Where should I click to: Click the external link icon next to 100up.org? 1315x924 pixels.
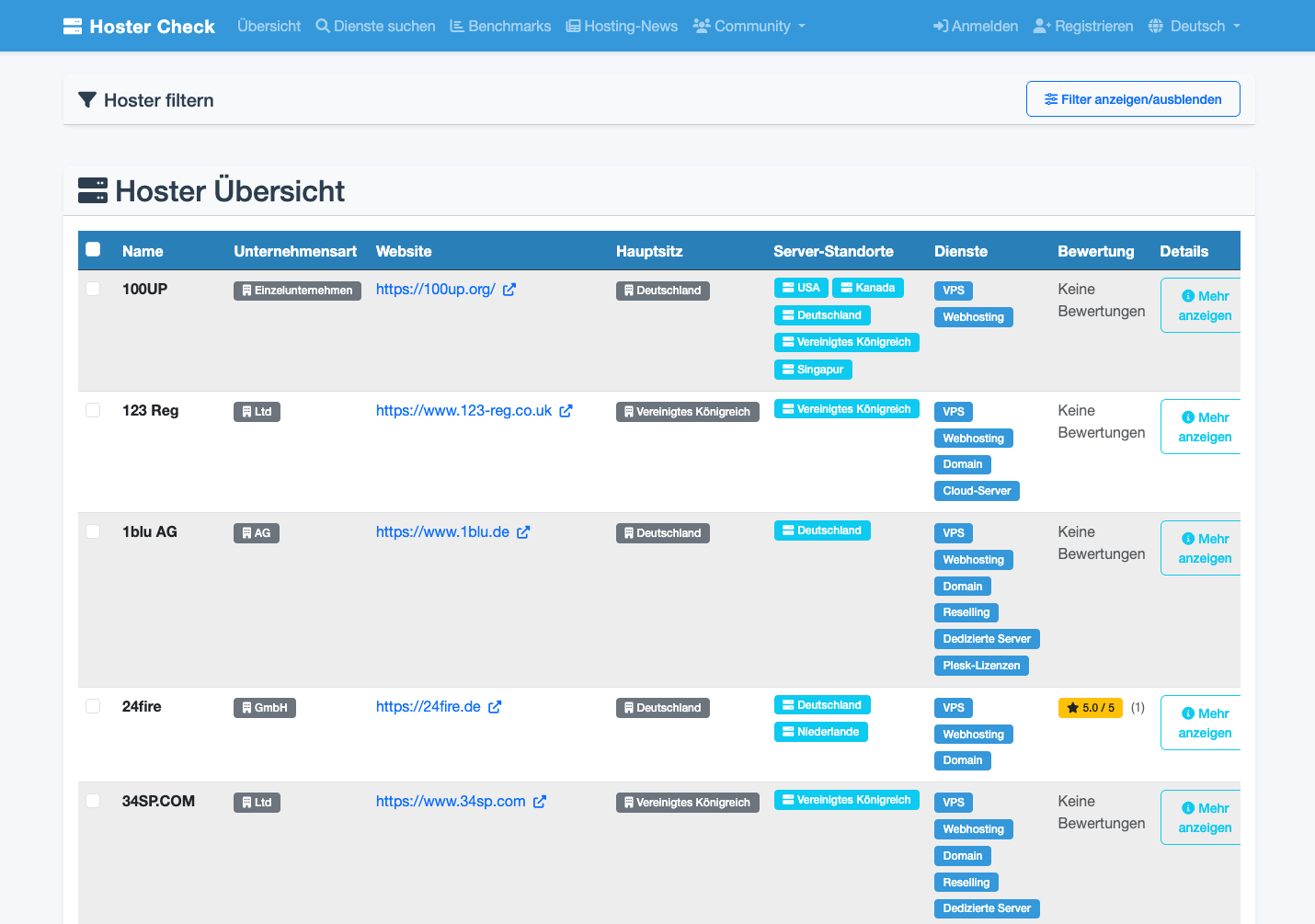[509, 290]
